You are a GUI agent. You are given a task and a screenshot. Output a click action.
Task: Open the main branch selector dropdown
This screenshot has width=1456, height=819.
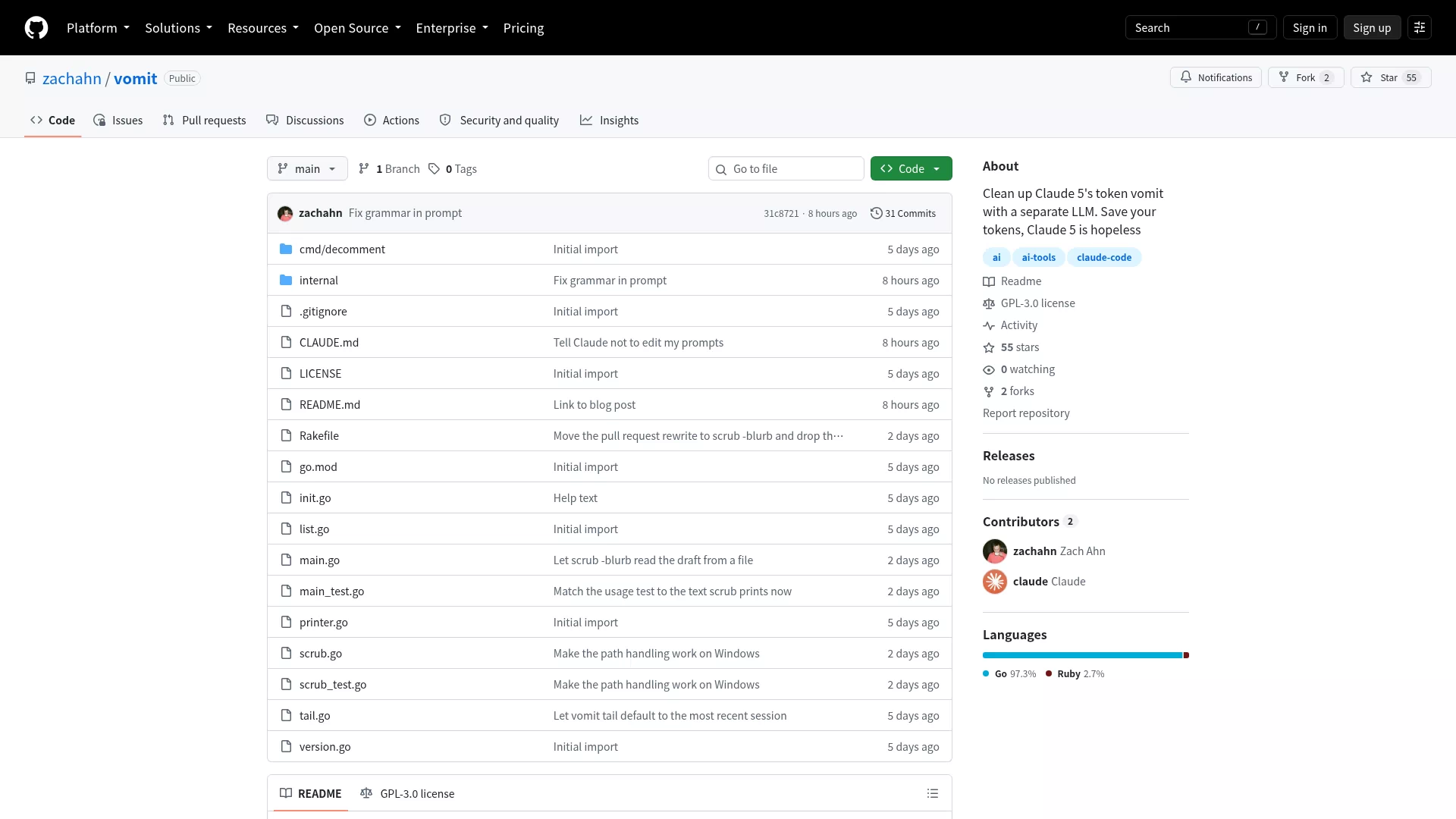click(307, 169)
